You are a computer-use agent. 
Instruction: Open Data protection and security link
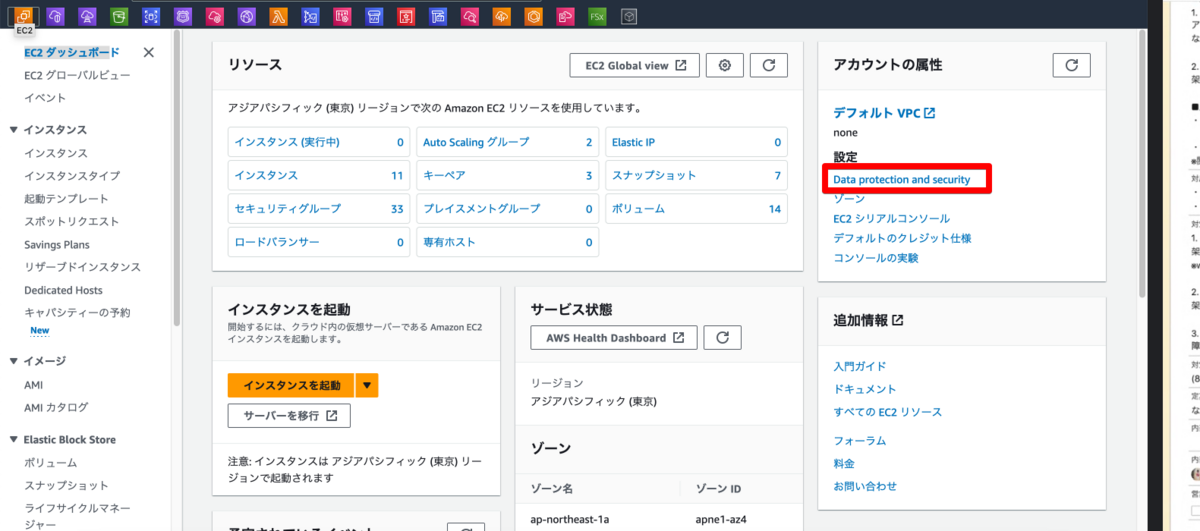pyautogui.click(x=902, y=179)
